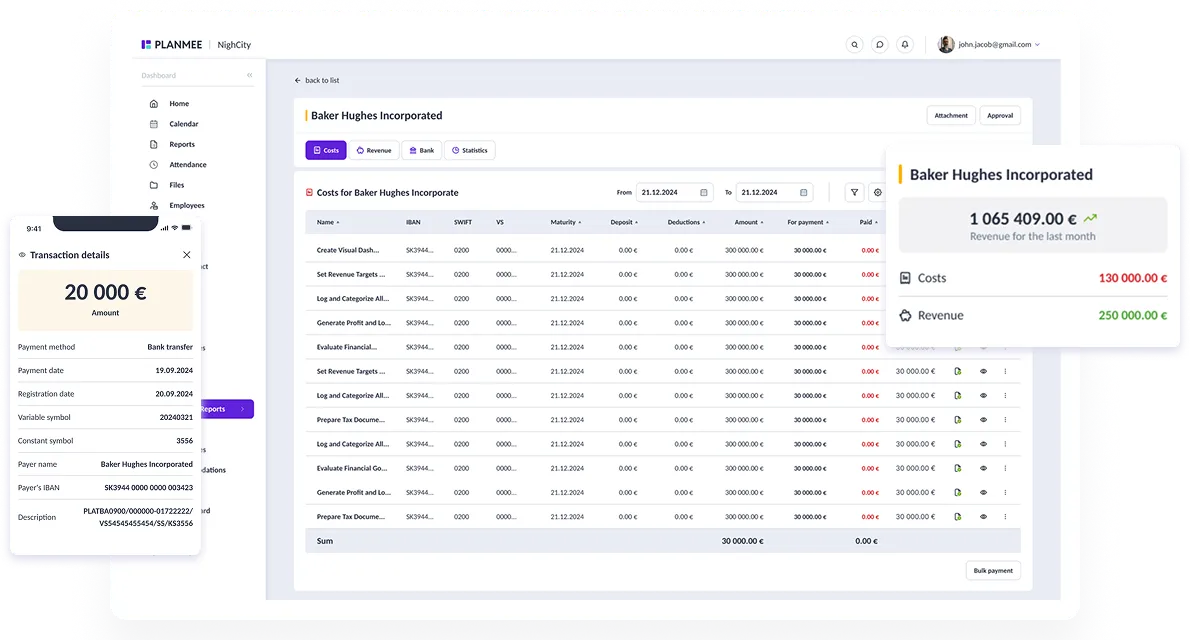
Task: Sort the table by Deposit column
Action: [624, 222]
